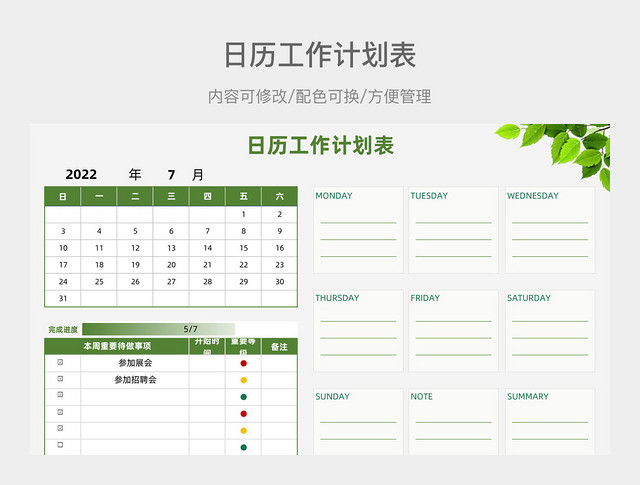This screenshot has width=640, height=485.
Task: Click the MONDAY heading
Action: click(334, 196)
